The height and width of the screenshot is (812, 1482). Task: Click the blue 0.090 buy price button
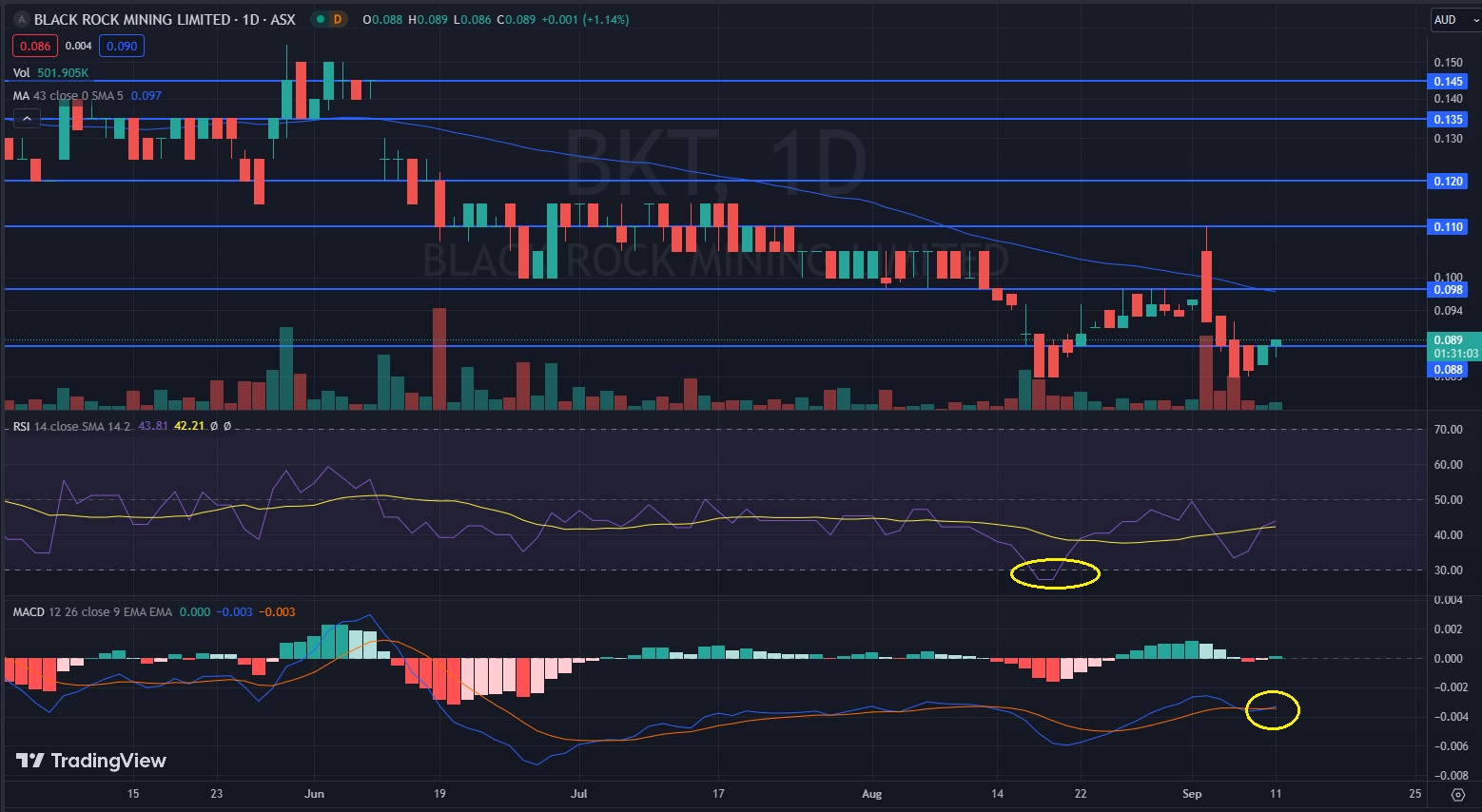pos(122,46)
